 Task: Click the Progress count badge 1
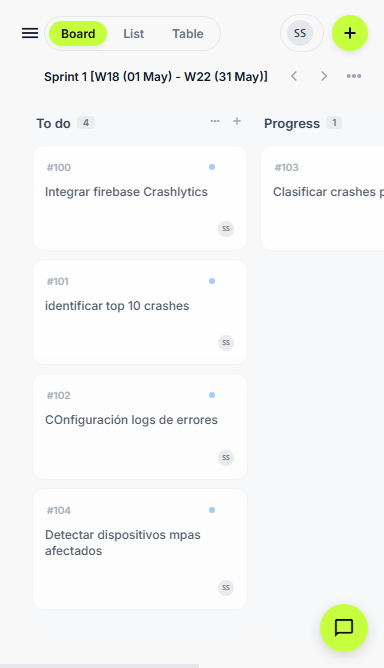click(x=334, y=123)
